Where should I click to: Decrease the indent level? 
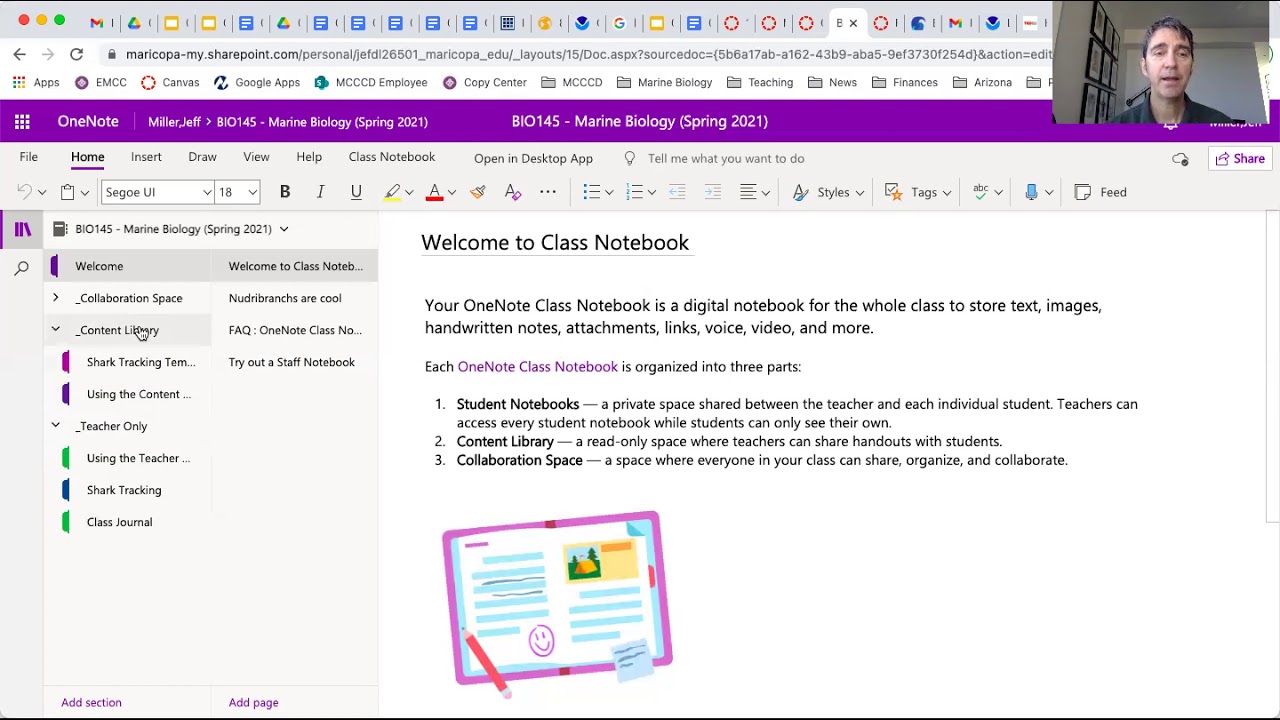click(677, 192)
